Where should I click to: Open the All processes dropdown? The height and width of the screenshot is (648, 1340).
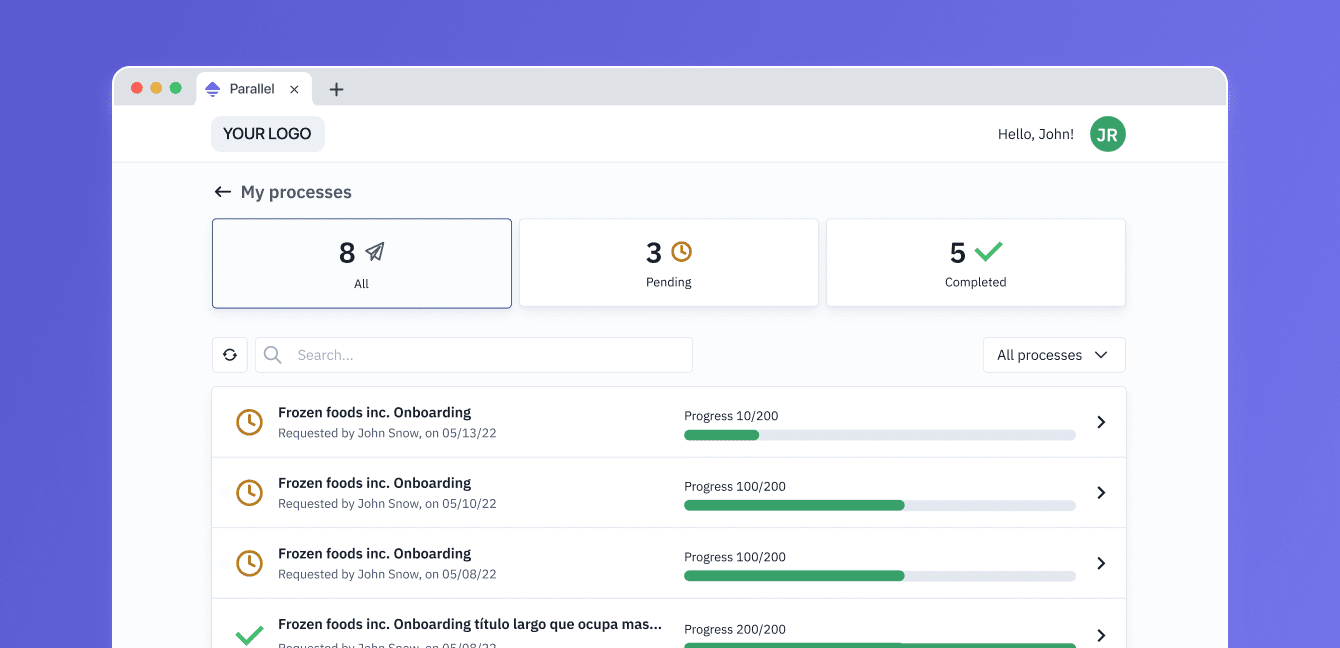pos(1054,355)
